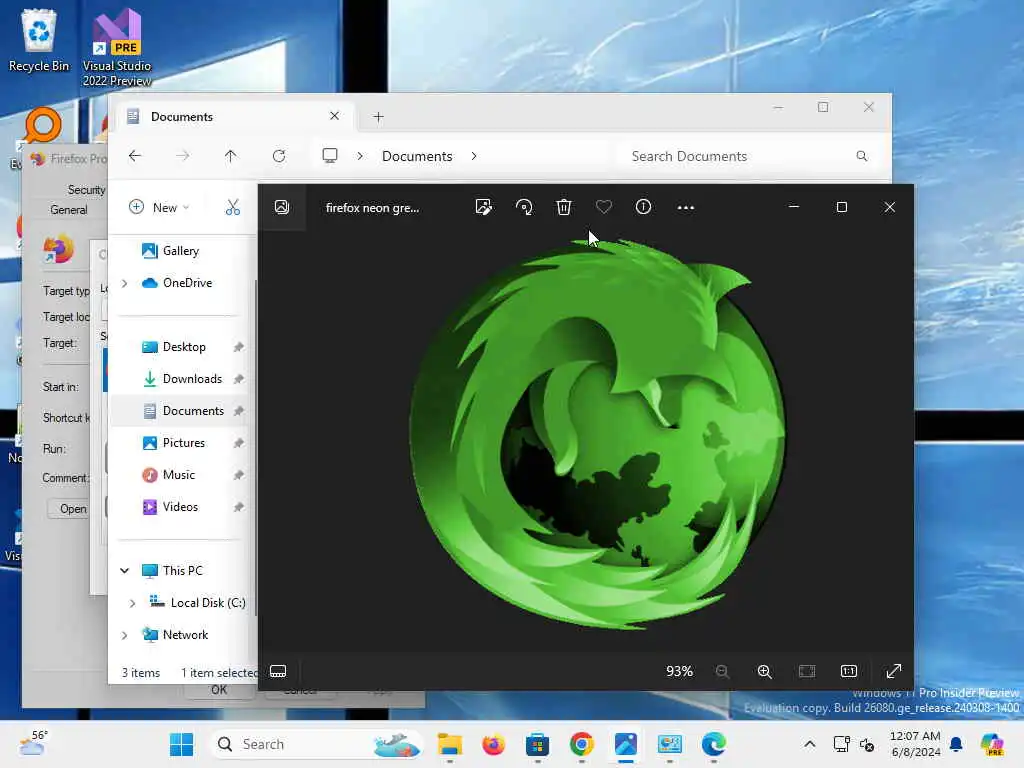Screen dimensions: 1024x768
Task: Open Visual Studio 2022 Preview shortcut
Action: coord(117,47)
